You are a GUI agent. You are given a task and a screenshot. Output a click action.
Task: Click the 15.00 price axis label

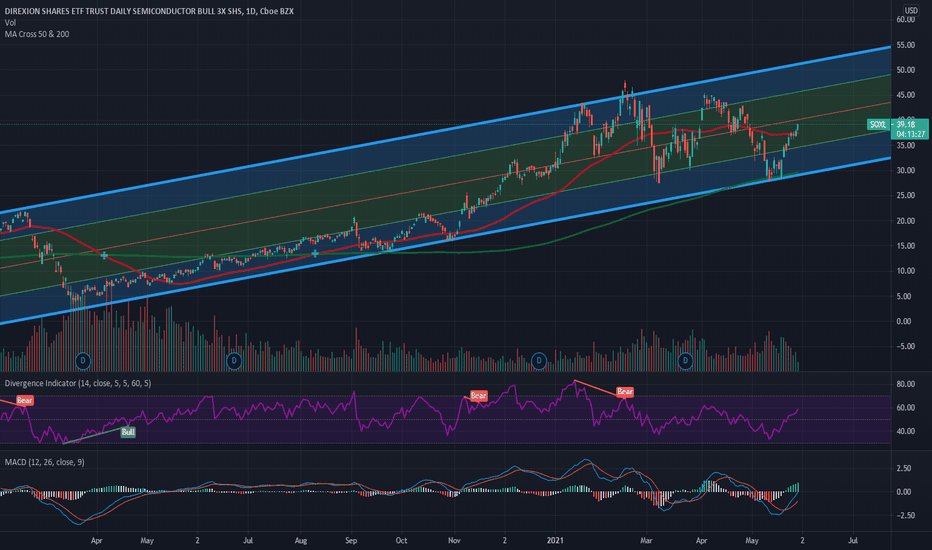click(x=905, y=246)
